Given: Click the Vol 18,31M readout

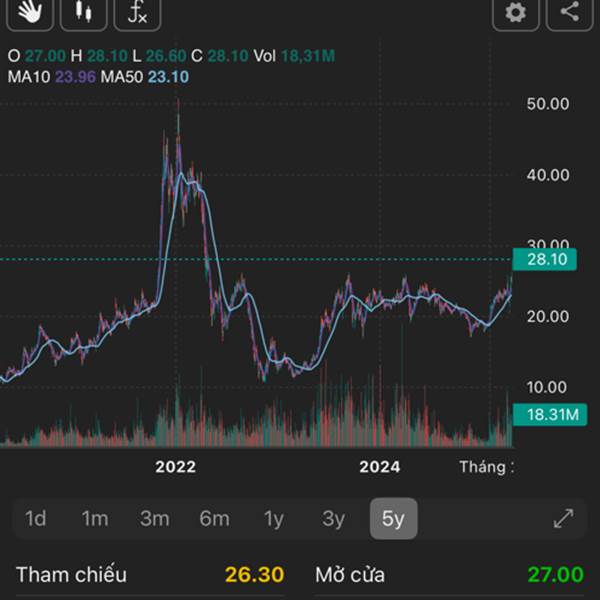Looking at the screenshot, I should click(294, 56).
